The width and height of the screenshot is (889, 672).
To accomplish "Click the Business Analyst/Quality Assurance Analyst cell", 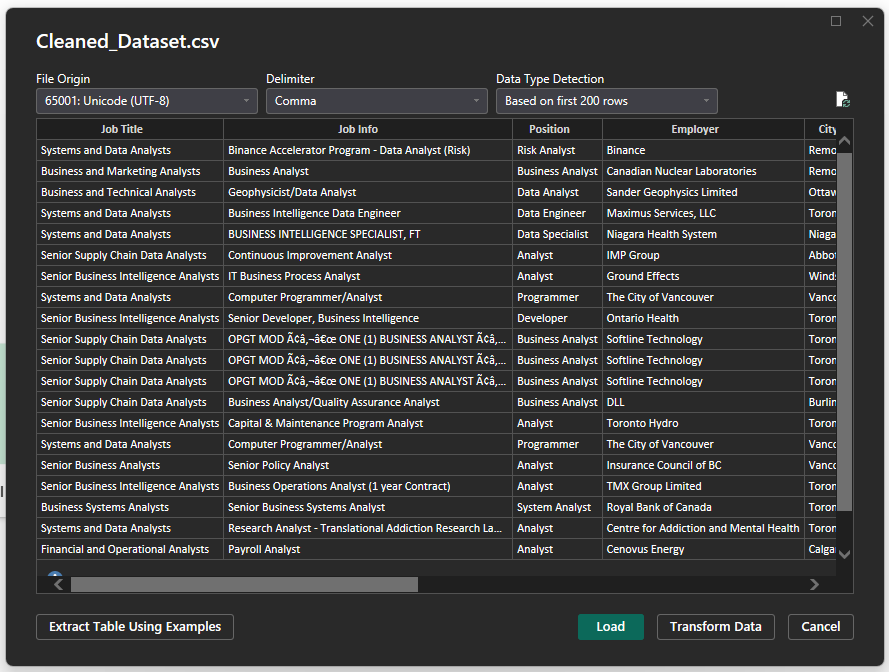I will click(368, 402).
